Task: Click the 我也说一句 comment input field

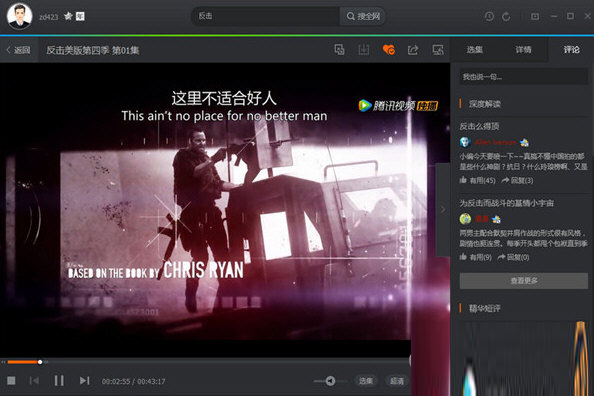Action: coord(524,77)
